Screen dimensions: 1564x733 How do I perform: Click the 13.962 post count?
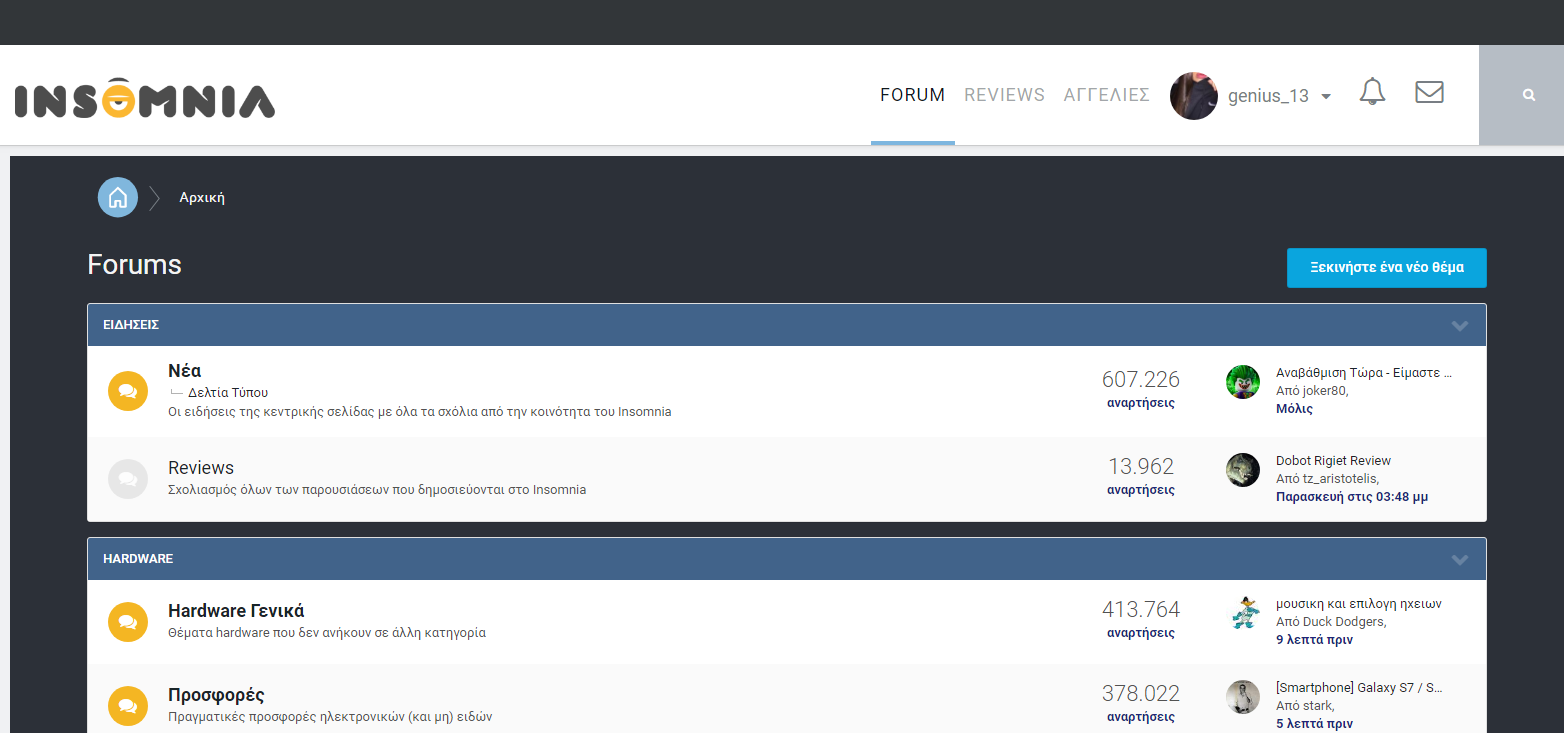[x=1141, y=467]
